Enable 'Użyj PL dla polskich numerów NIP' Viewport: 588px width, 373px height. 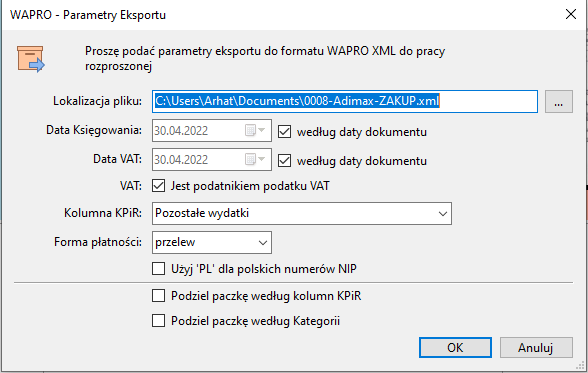(x=158, y=269)
